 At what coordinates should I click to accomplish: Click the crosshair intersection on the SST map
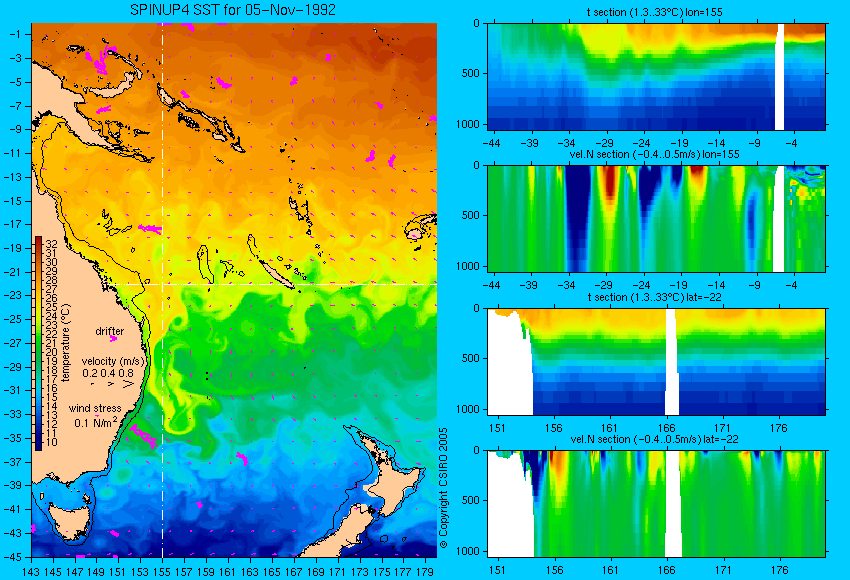(x=163, y=284)
